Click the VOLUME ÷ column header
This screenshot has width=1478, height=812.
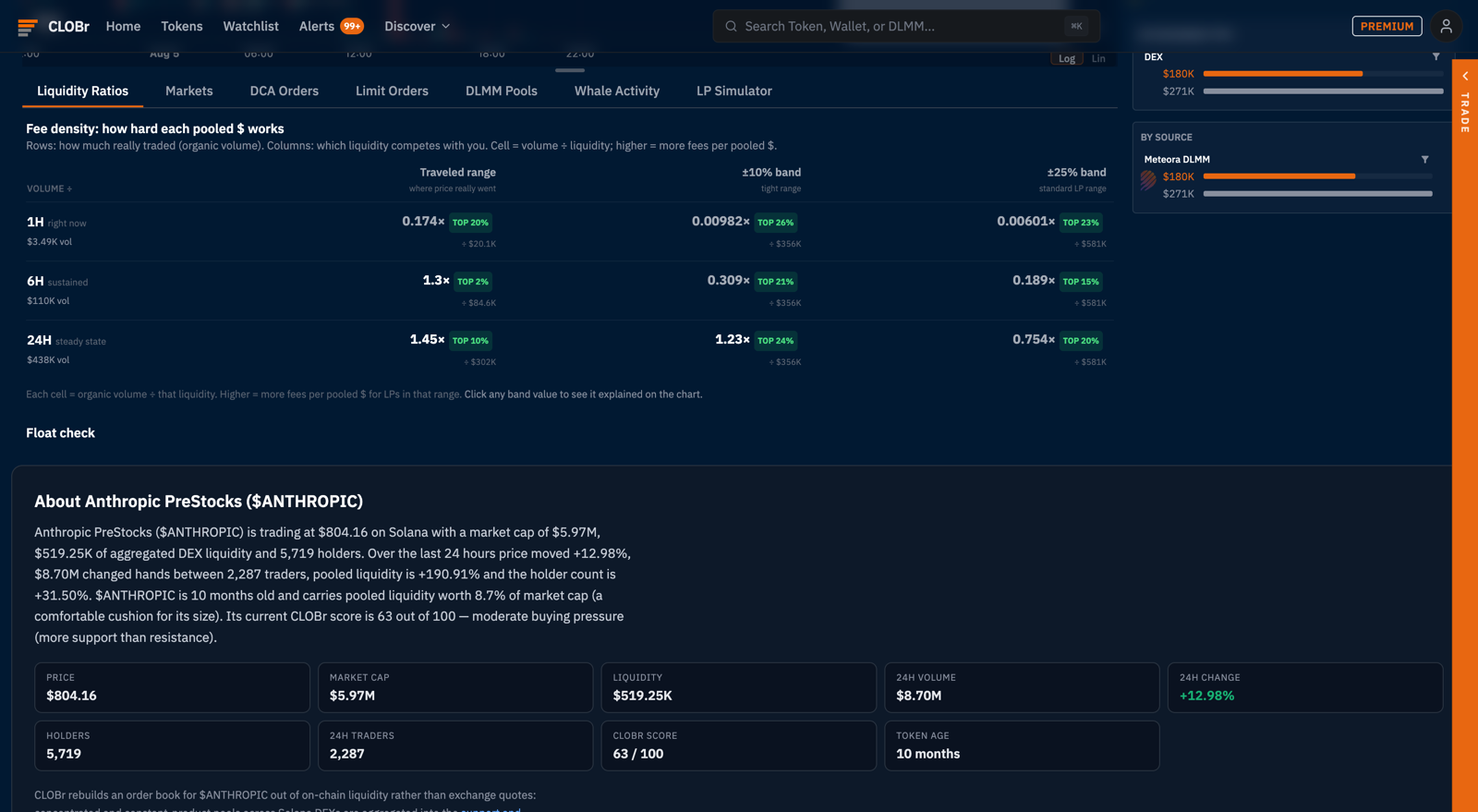(49, 188)
